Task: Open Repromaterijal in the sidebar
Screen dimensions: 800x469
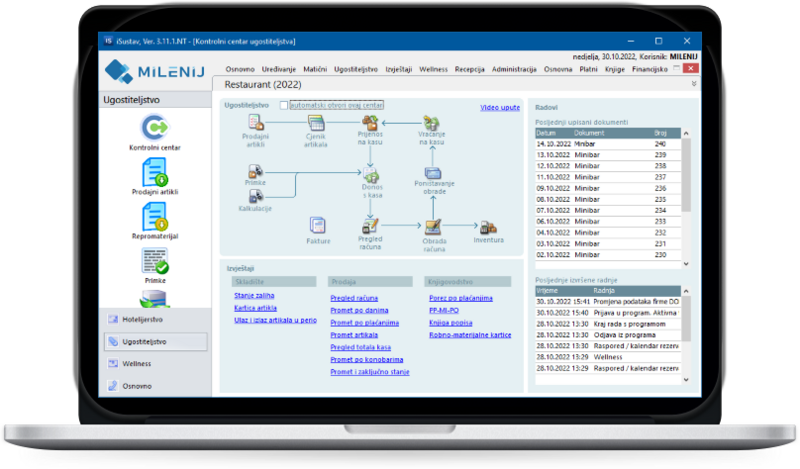Action: point(154,217)
